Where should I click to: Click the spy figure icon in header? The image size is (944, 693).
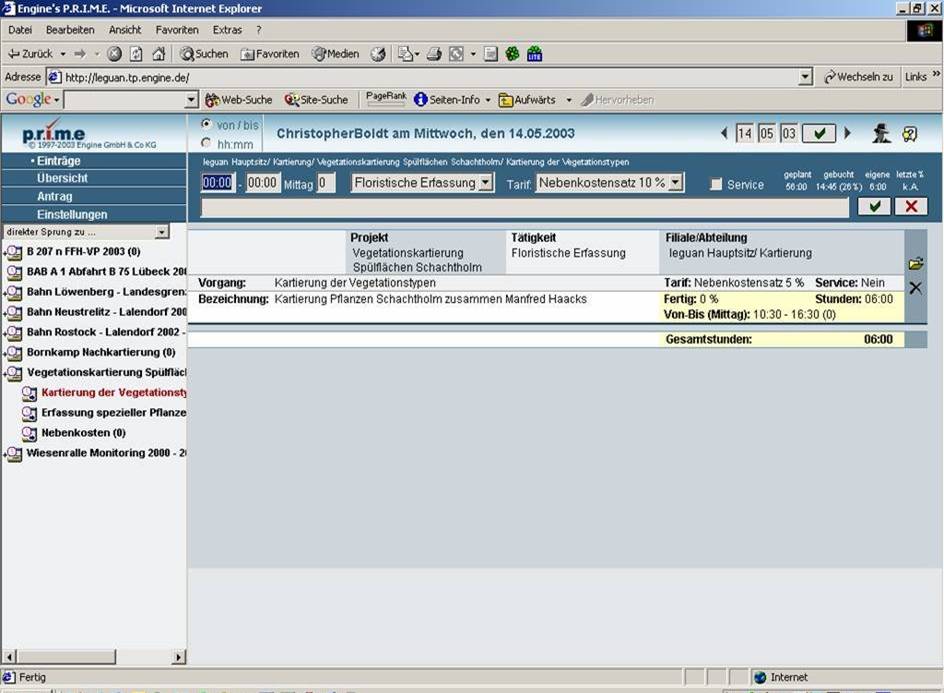point(881,133)
